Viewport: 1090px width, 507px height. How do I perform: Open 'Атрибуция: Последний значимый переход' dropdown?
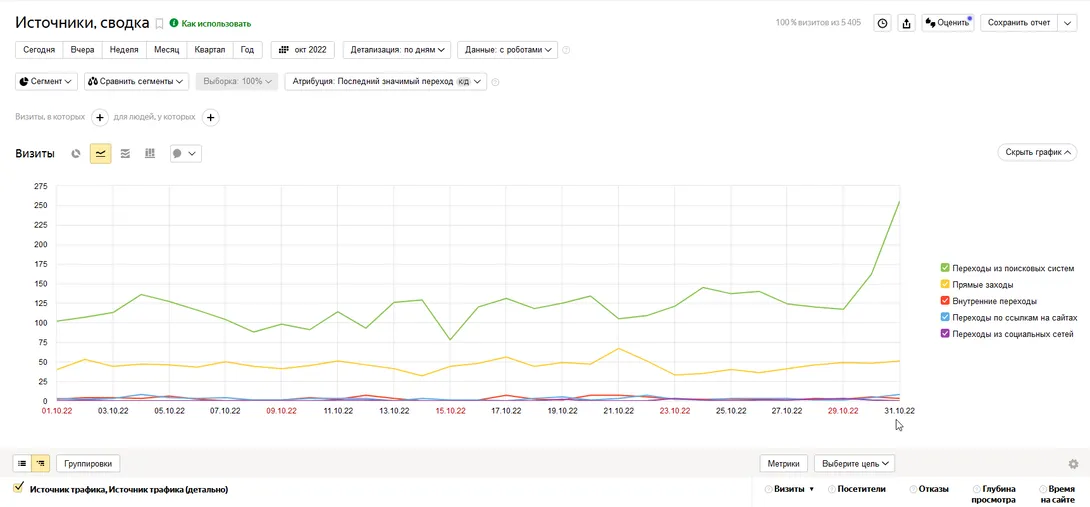coord(386,81)
